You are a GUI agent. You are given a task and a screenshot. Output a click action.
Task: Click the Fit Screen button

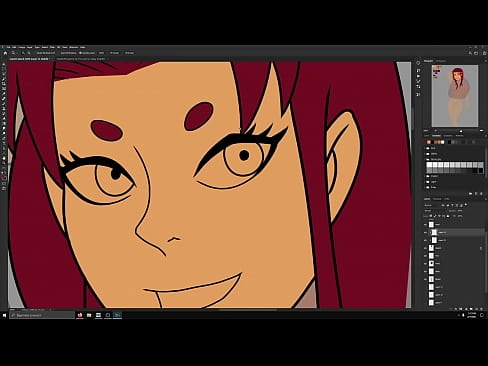point(114,53)
